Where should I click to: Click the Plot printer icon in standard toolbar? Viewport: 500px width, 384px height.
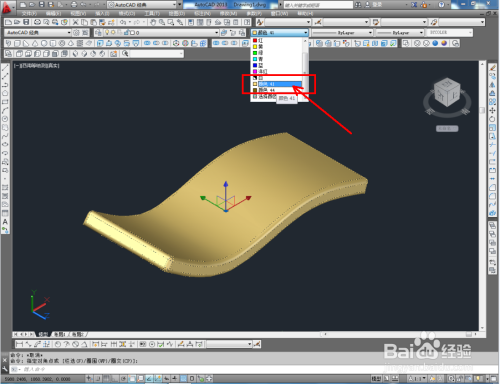coord(37,22)
